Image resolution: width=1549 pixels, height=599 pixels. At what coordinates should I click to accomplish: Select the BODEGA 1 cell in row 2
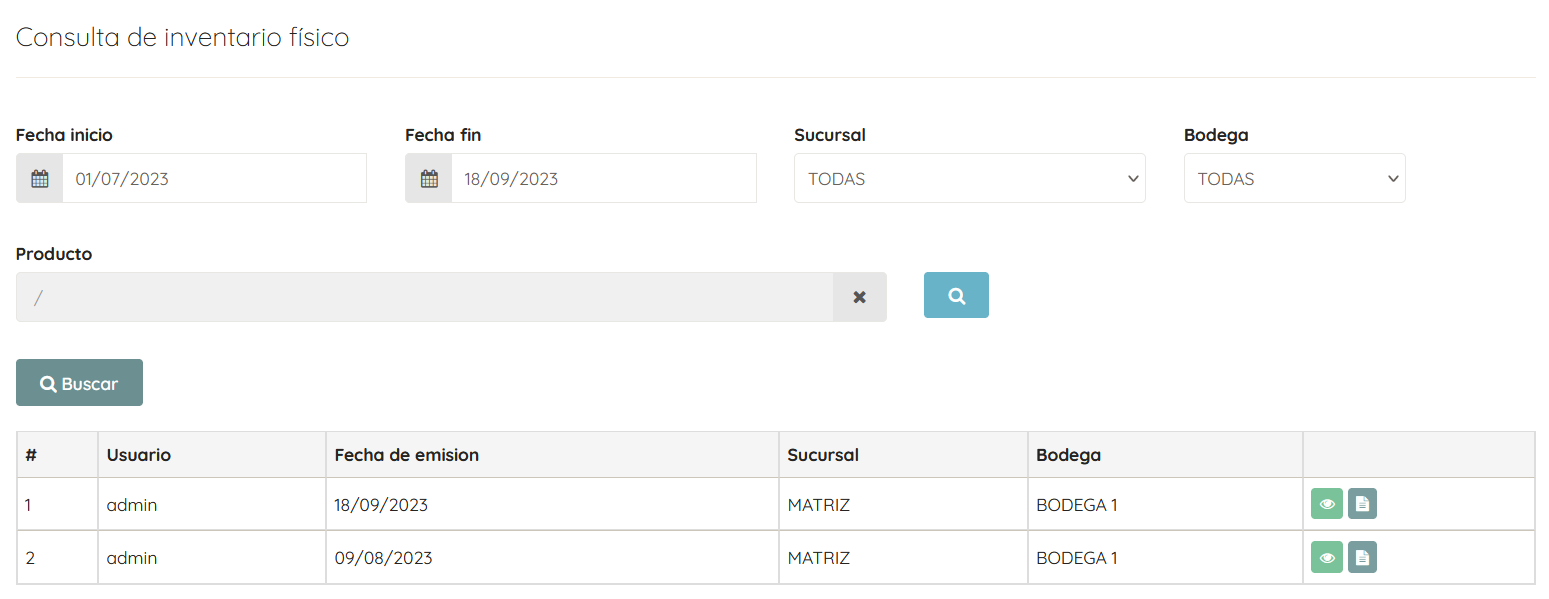point(1165,558)
